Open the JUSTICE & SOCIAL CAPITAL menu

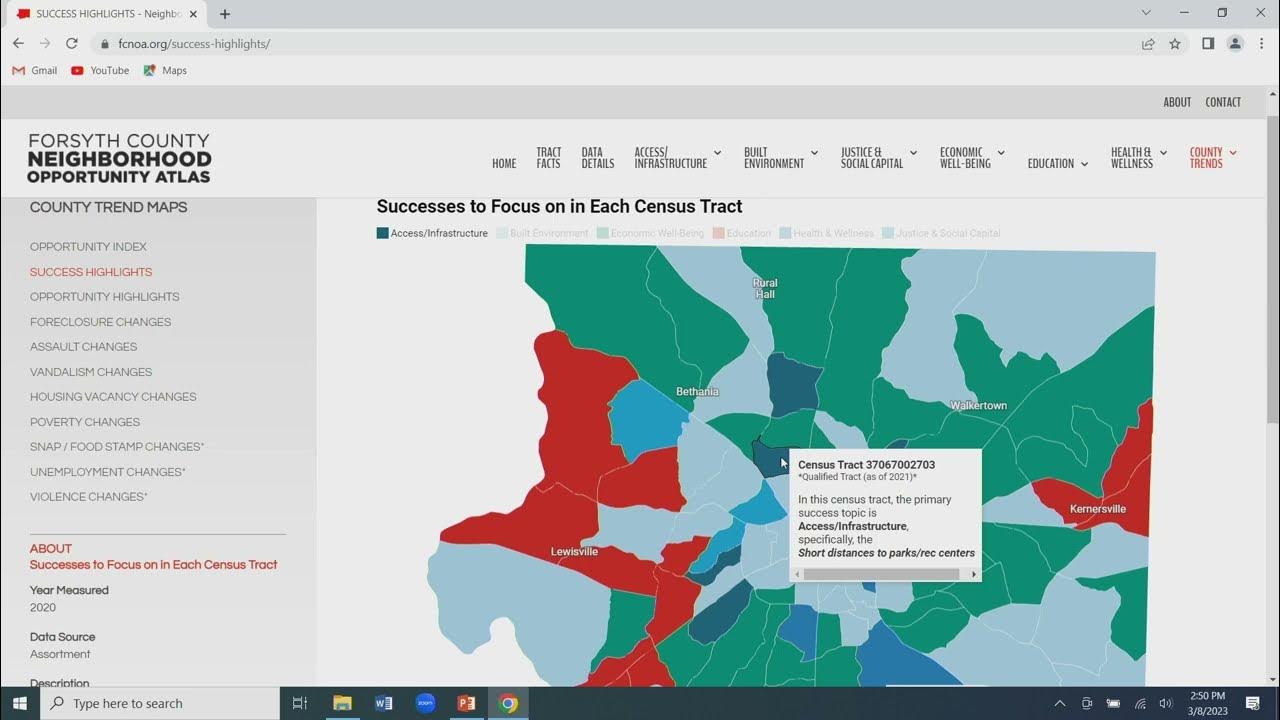coord(871,158)
